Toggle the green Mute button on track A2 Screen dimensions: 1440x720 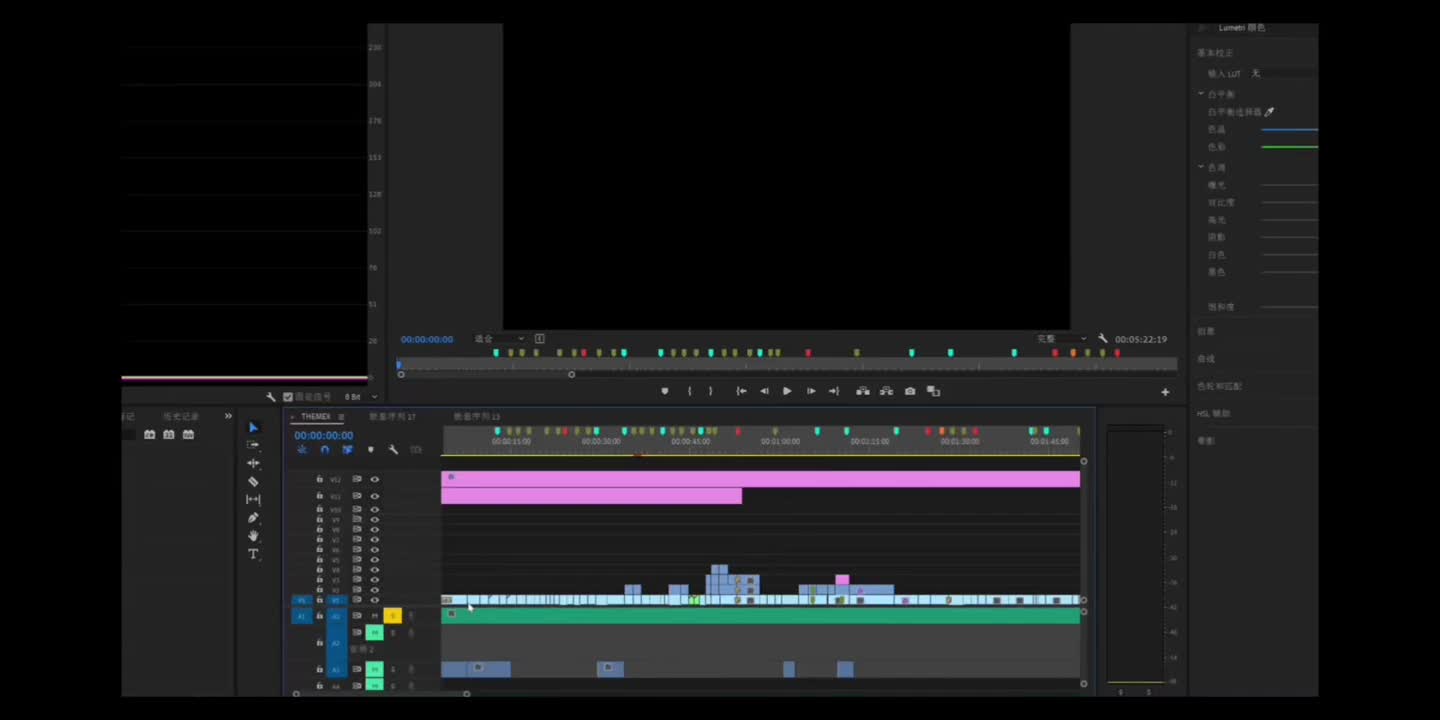374,632
